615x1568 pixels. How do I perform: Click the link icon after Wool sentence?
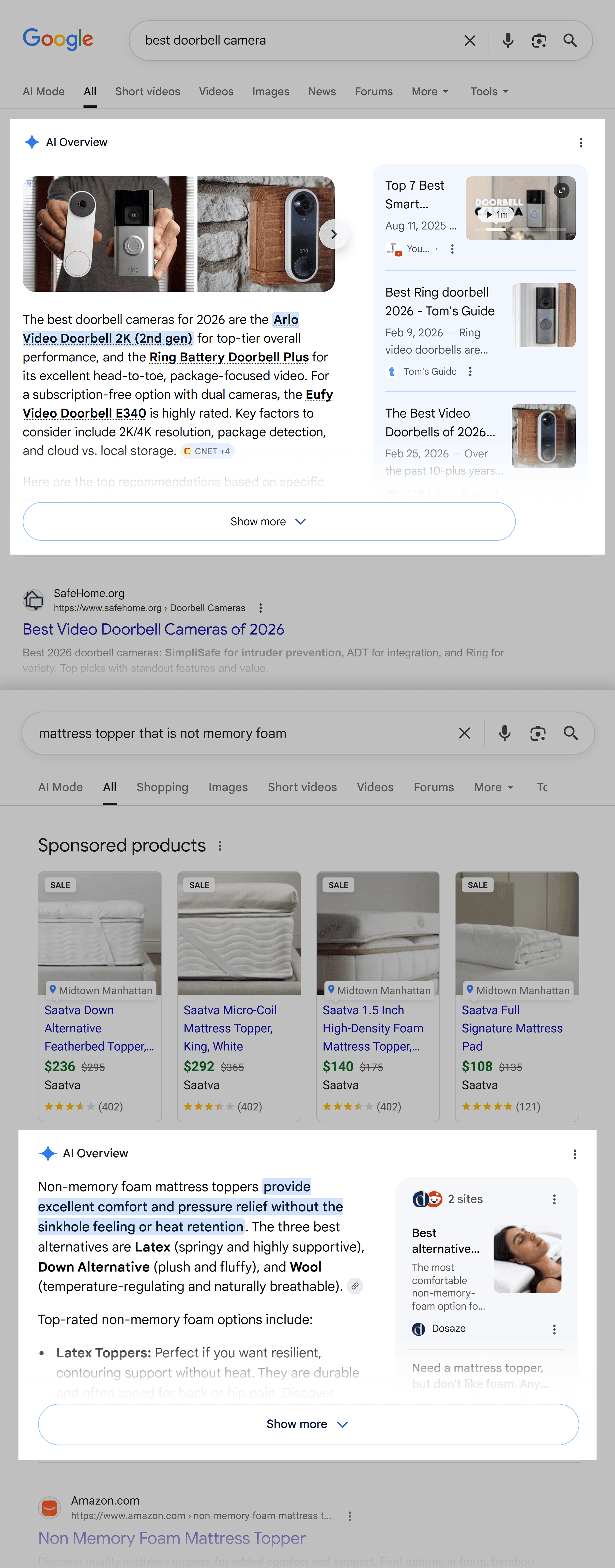[x=355, y=1286]
